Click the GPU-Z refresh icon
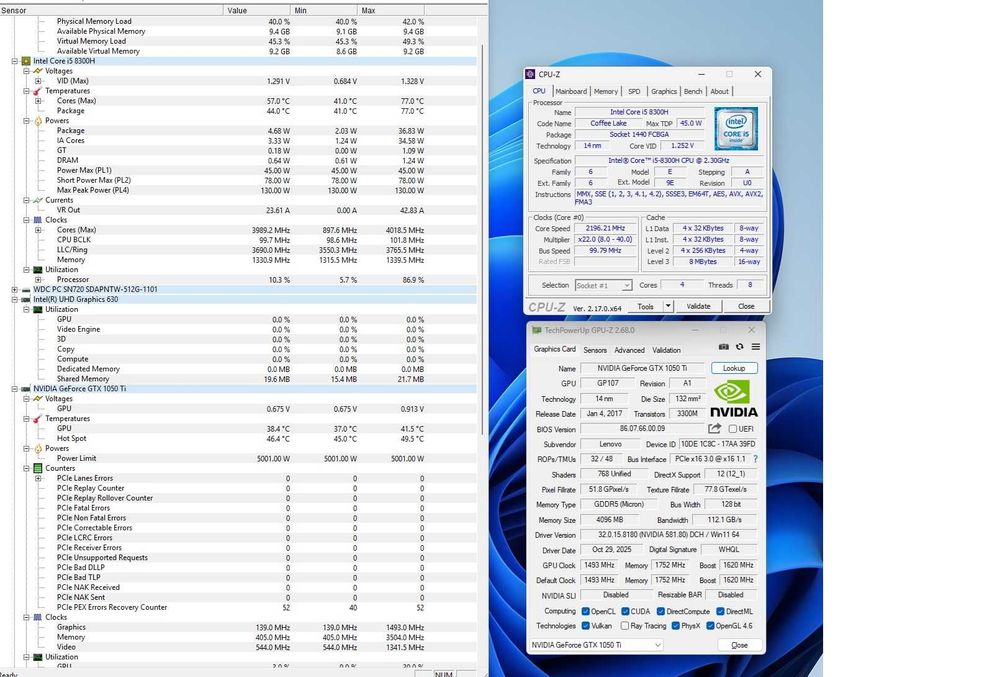This screenshot has height=677, width=1000. click(x=740, y=347)
